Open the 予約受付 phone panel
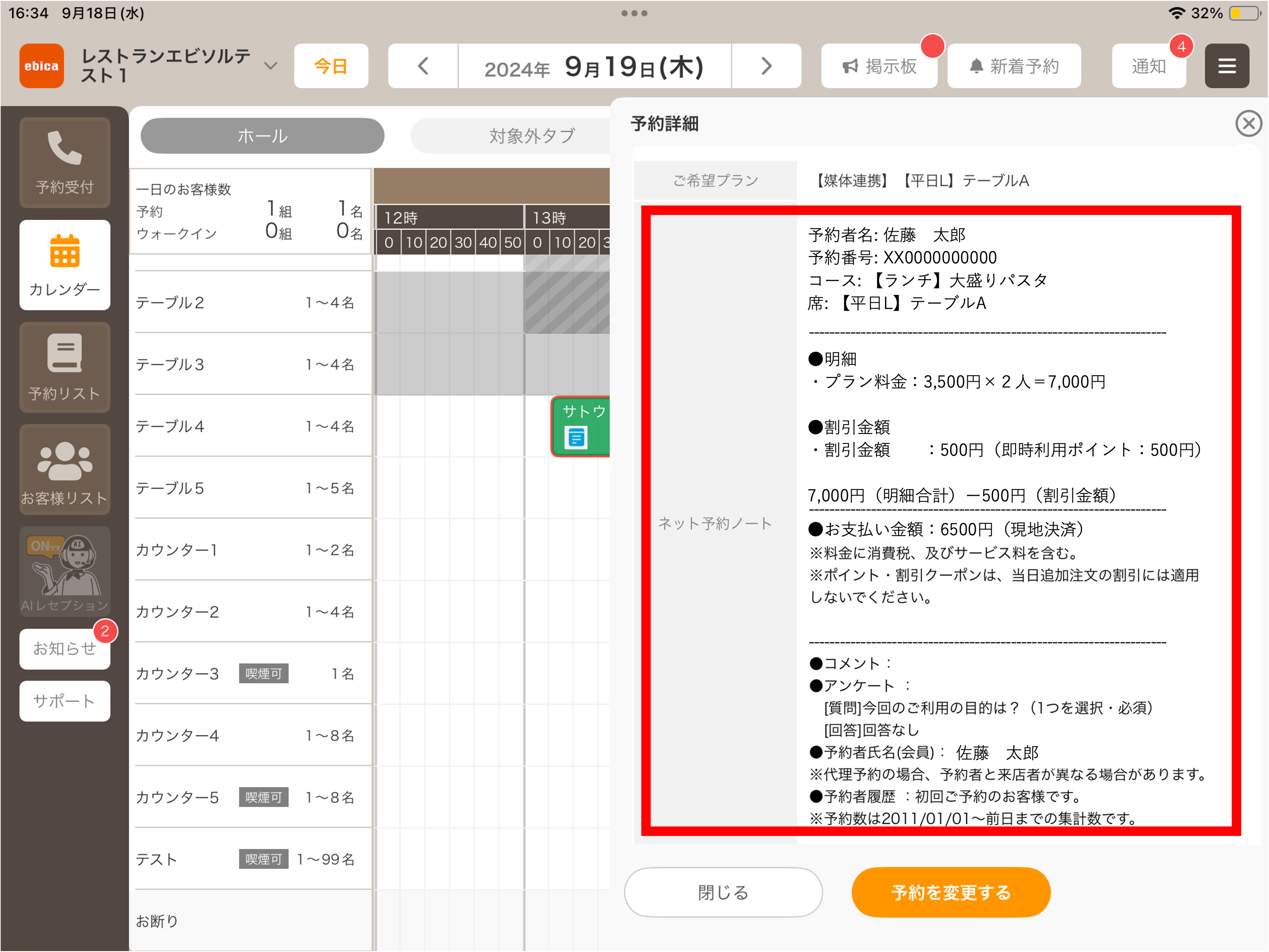Image resolution: width=1269 pixels, height=952 pixels. coord(65,162)
